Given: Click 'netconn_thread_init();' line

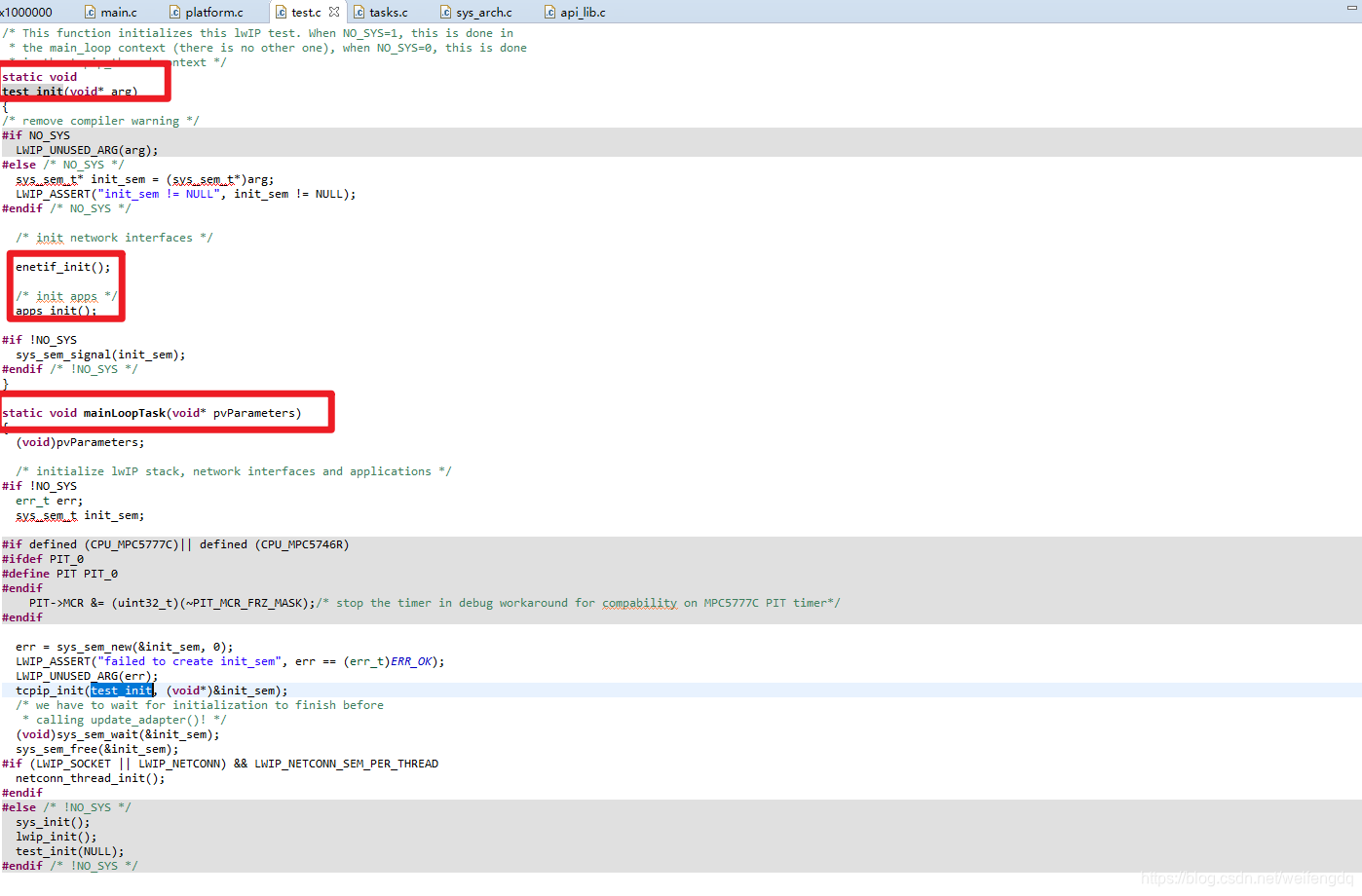Looking at the screenshot, I should [91, 778].
